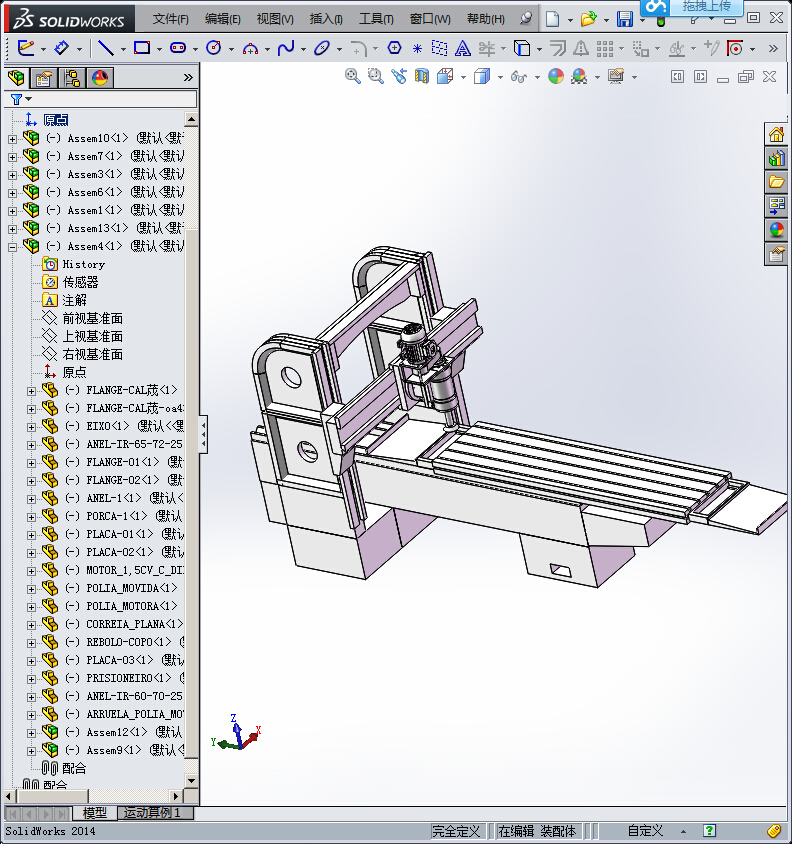This screenshot has width=792, height=844.
Task: Select the Polygon sketch tool
Action: tap(395, 48)
